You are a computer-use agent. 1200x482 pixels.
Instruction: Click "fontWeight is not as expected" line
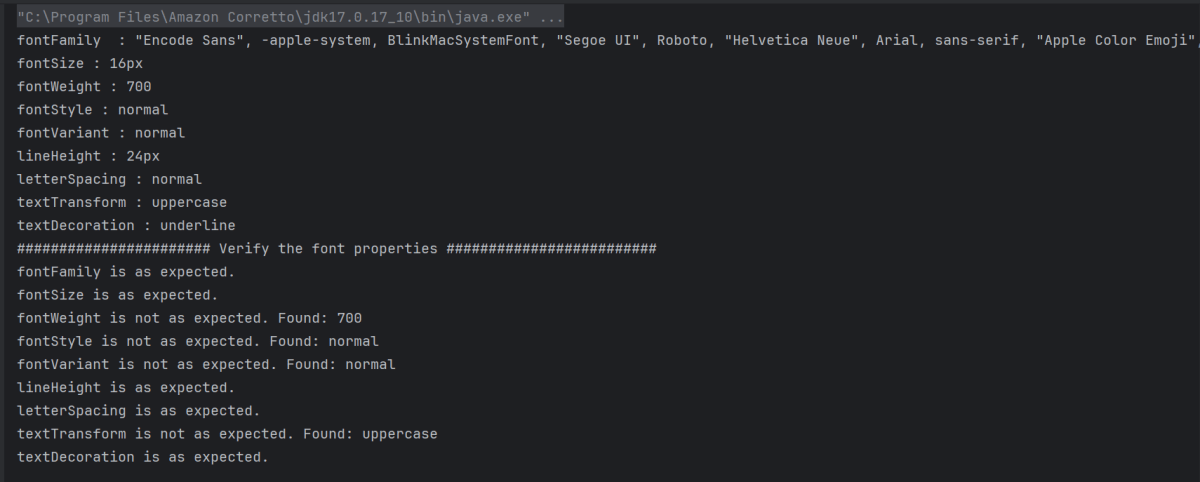(x=189, y=318)
